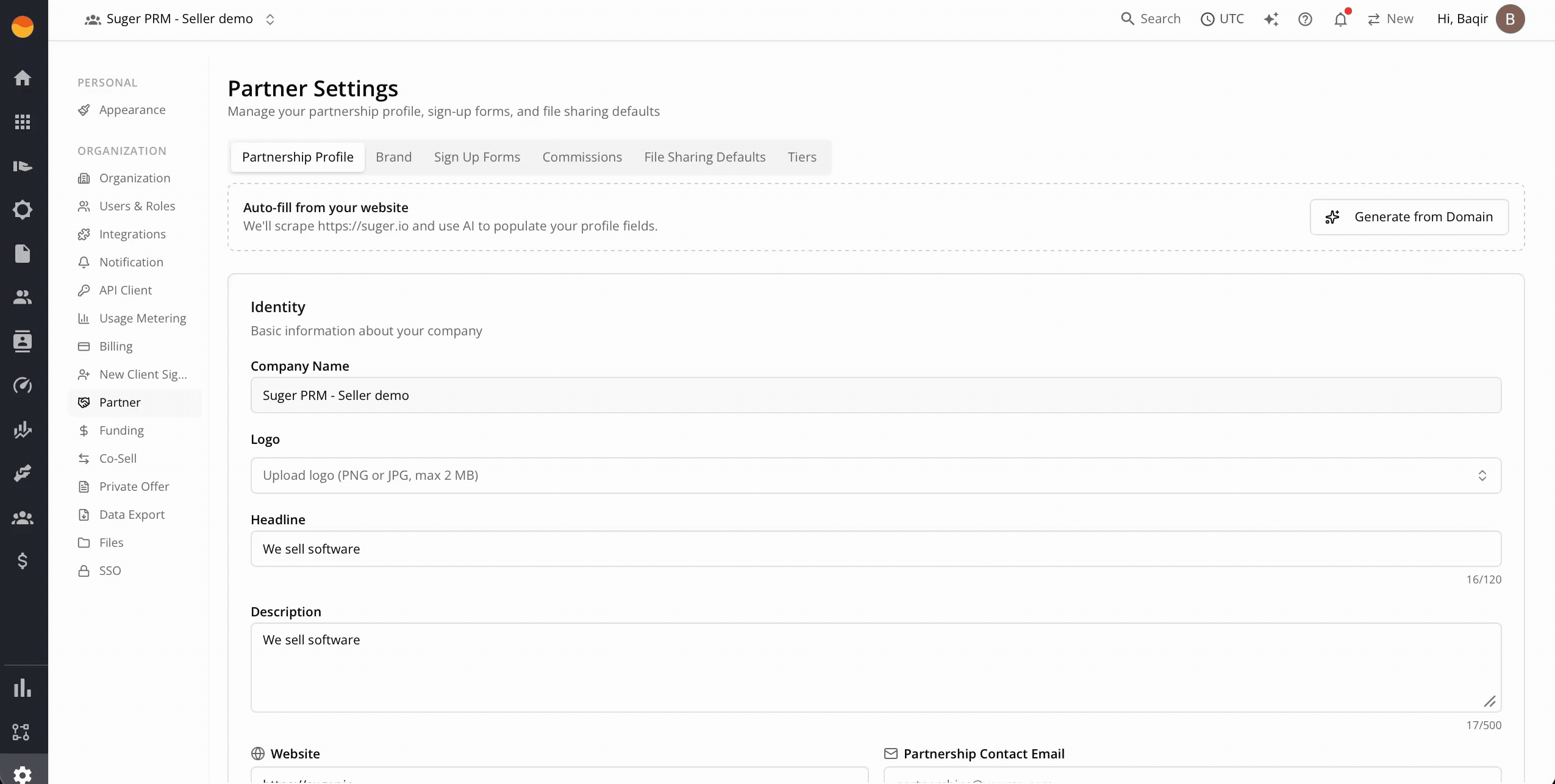1555x784 pixels.
Task: Click the New switch button
Action: coord(1390,19)
